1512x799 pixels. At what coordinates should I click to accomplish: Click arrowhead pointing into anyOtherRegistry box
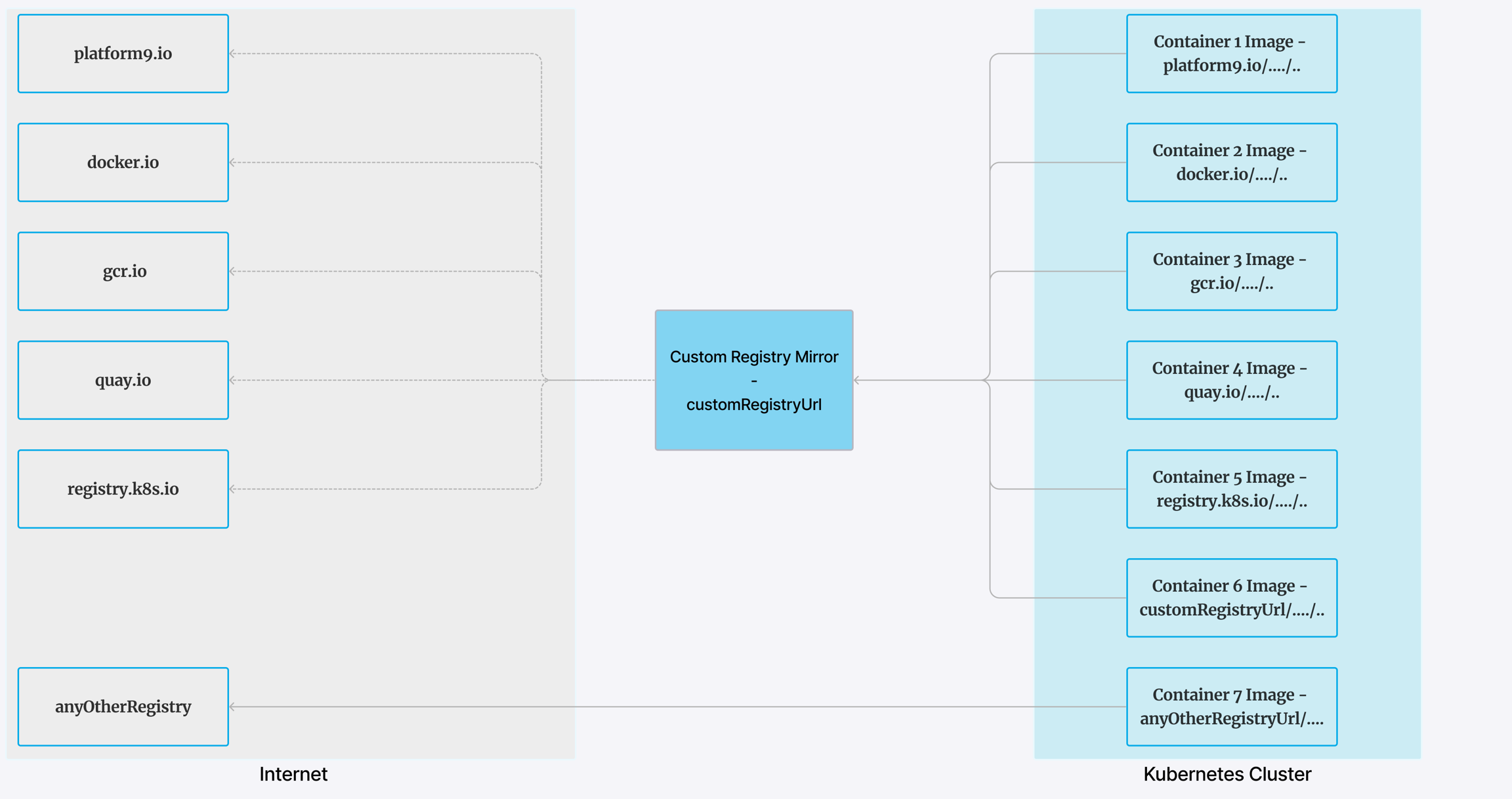pos(233,707)
